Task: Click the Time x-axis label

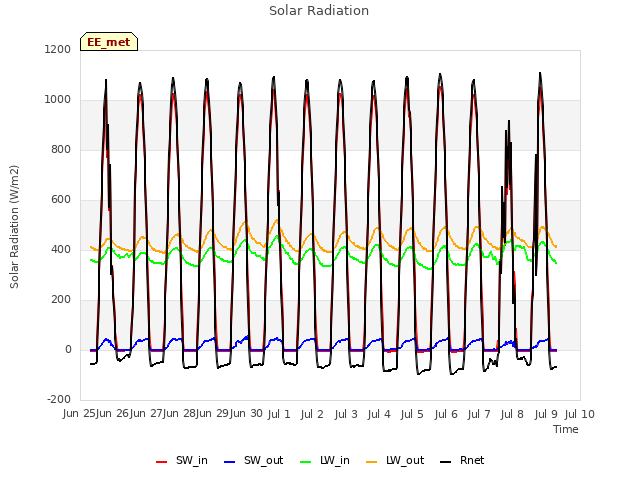Action: (x=566, y=429)
